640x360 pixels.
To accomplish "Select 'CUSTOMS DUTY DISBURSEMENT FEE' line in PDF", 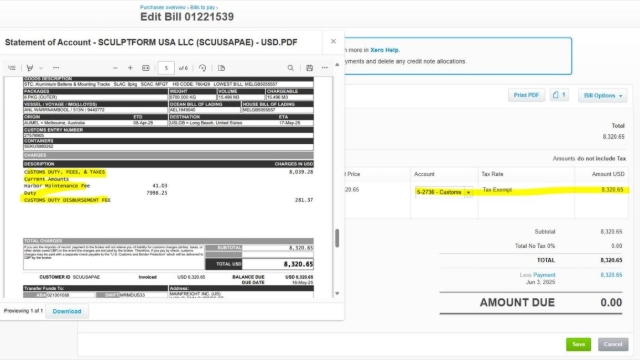I will (67, 200).
